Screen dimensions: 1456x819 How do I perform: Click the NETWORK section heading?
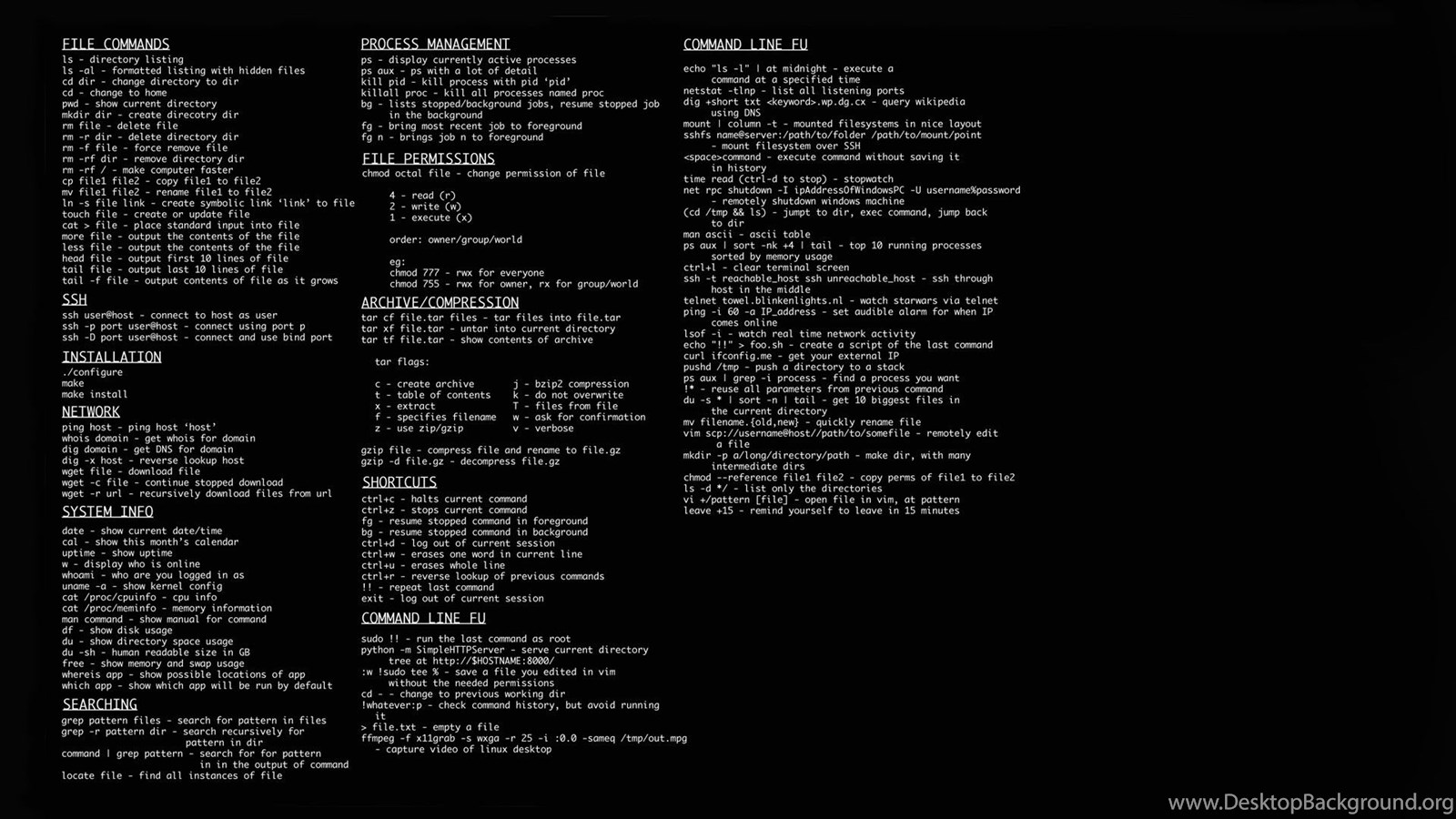pos(91,411)
